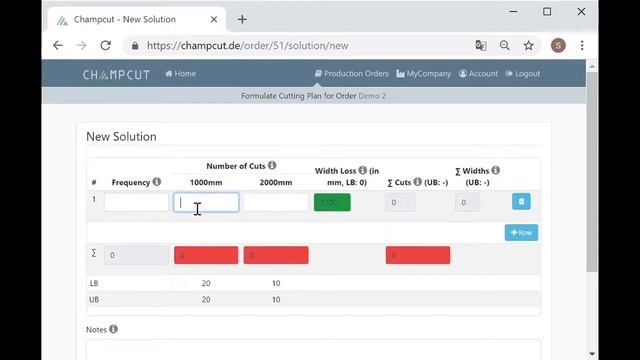Click the 2000mm cuts input field
The height and width of the screenshot is (360, 640).
coord(276,202)
